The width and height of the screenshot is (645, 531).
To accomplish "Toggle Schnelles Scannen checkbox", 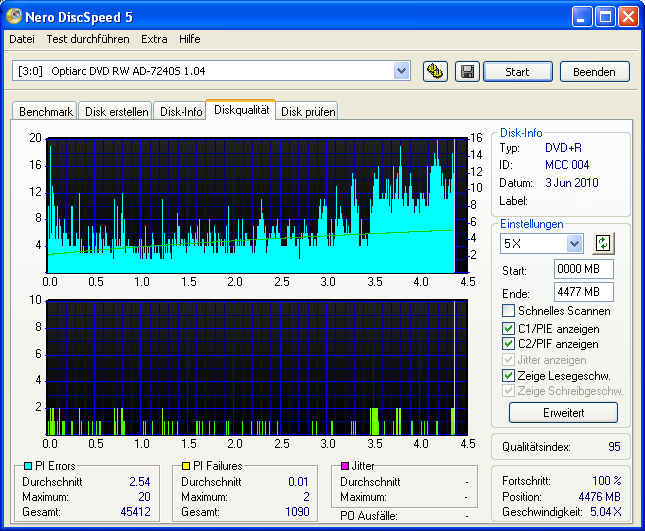I will click(x=508, y=311).
